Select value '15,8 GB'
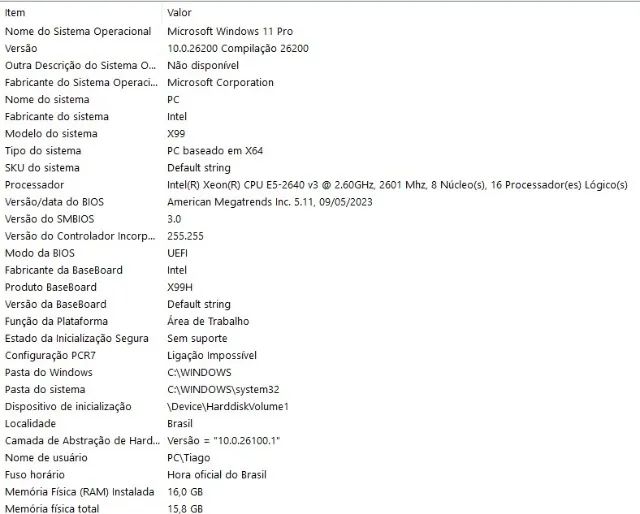 pos(185,509)
